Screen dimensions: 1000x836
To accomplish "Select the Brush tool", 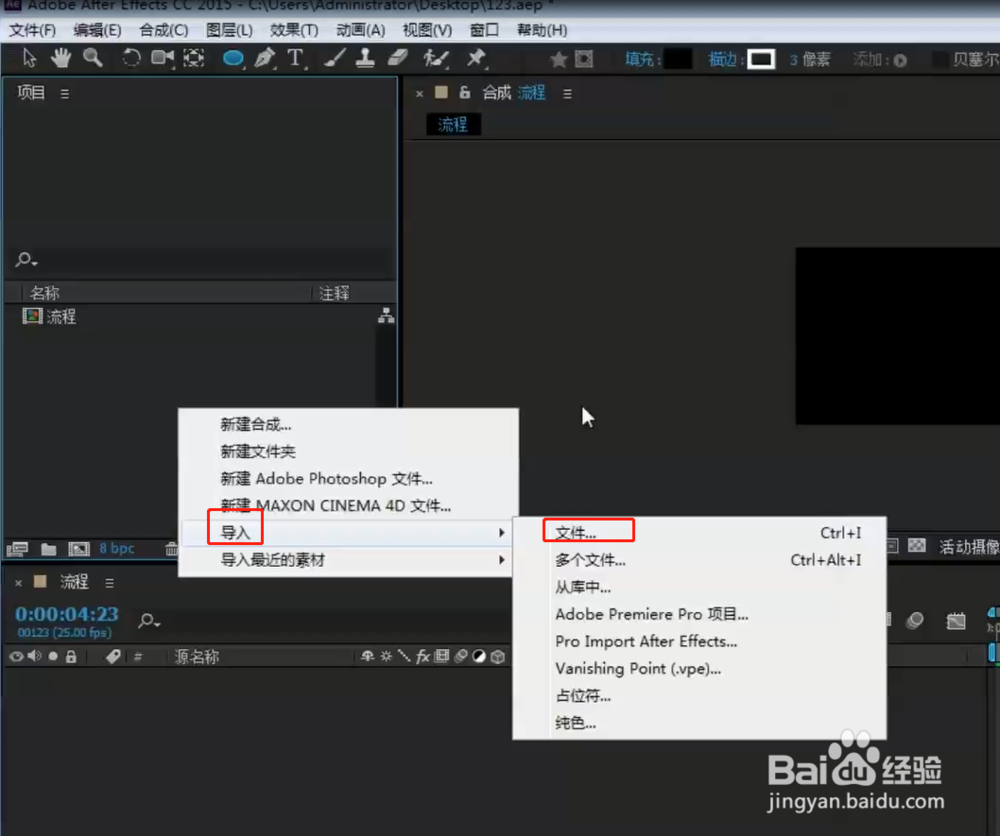I will (x=333, y=58).
